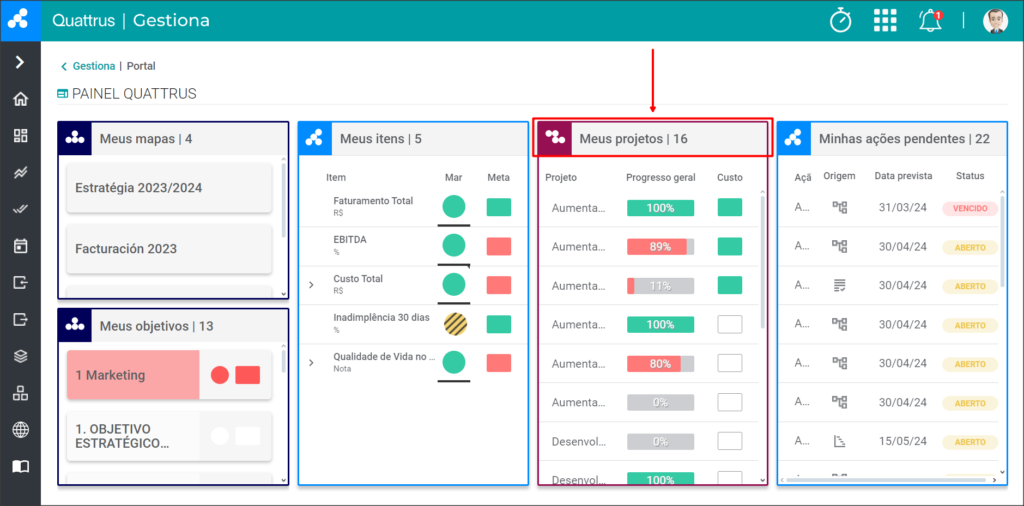This screenshot has width=1024, height=506.
Task: Open the 1 Marketing objective card
Action: [x=169, y=375]
